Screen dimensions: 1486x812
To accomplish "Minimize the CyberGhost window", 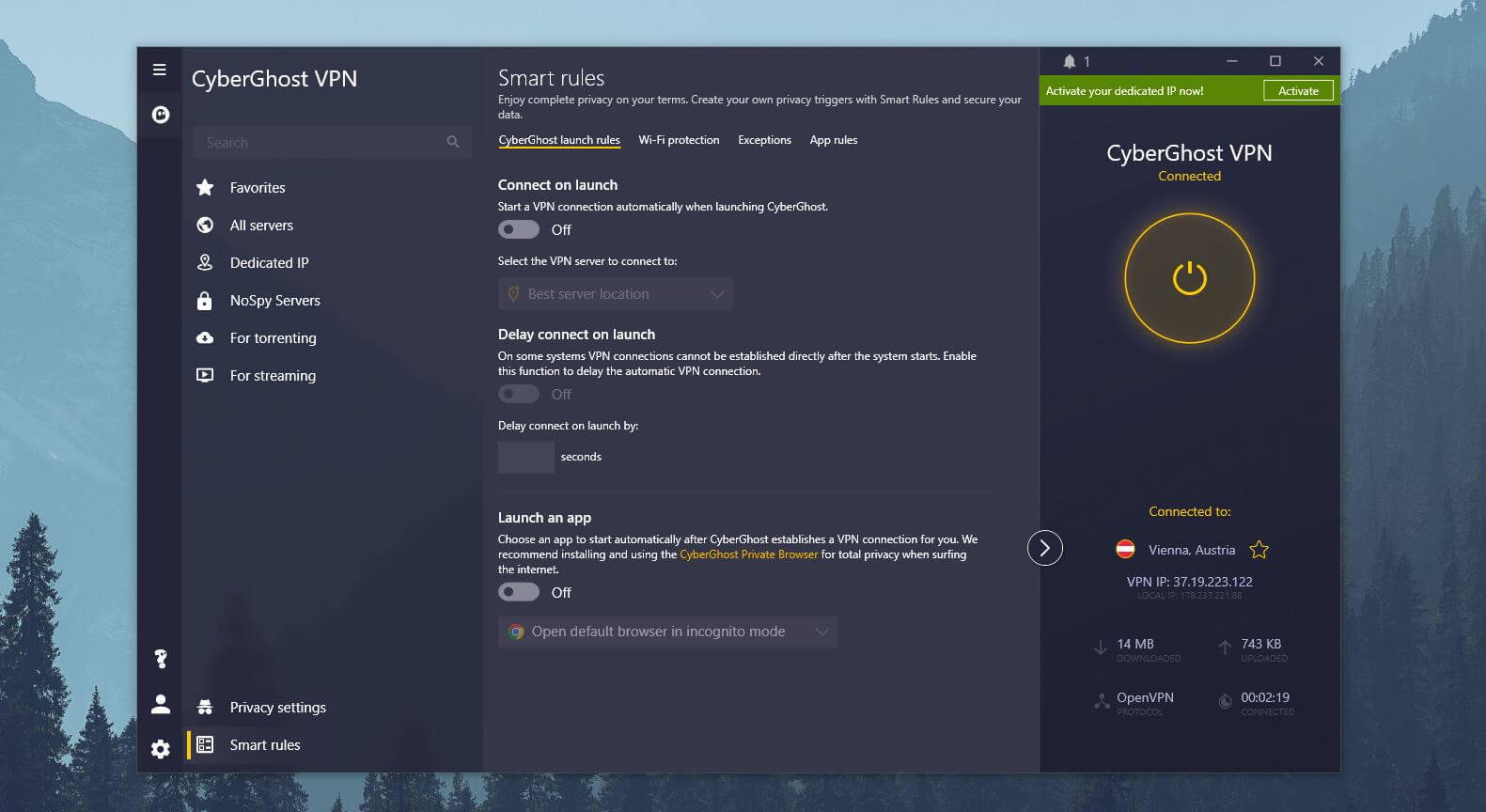I will tap(1232, 61).
